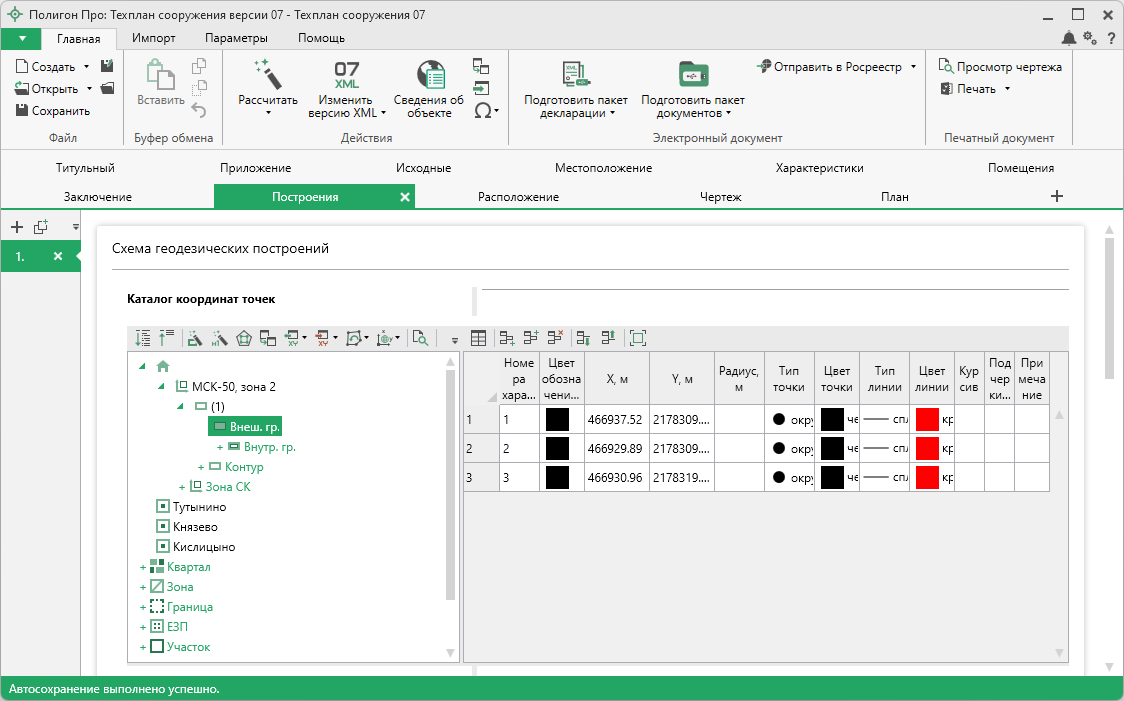Image resolution: width=1124 pixels, height=701 pixels.
Task: Expand the Квартал tree node
Action: [143, 568]
